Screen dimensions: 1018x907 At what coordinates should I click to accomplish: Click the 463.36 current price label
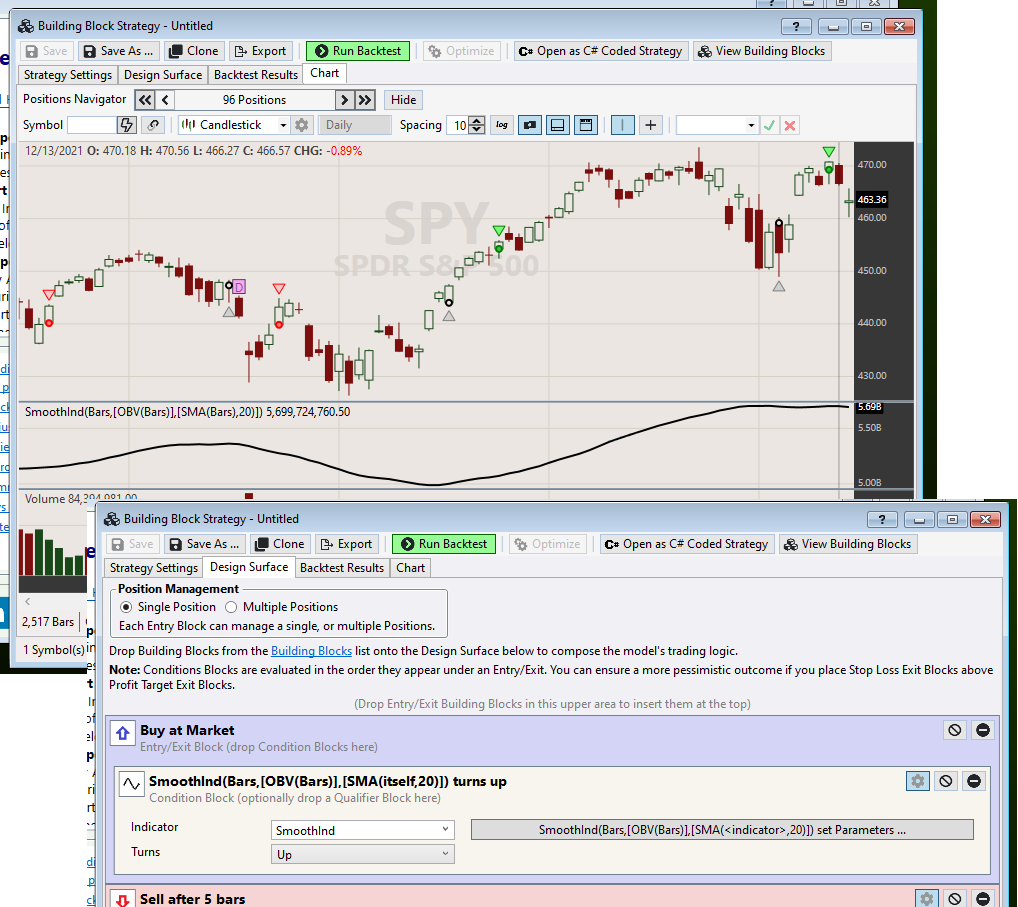click(x=871, y=200)
